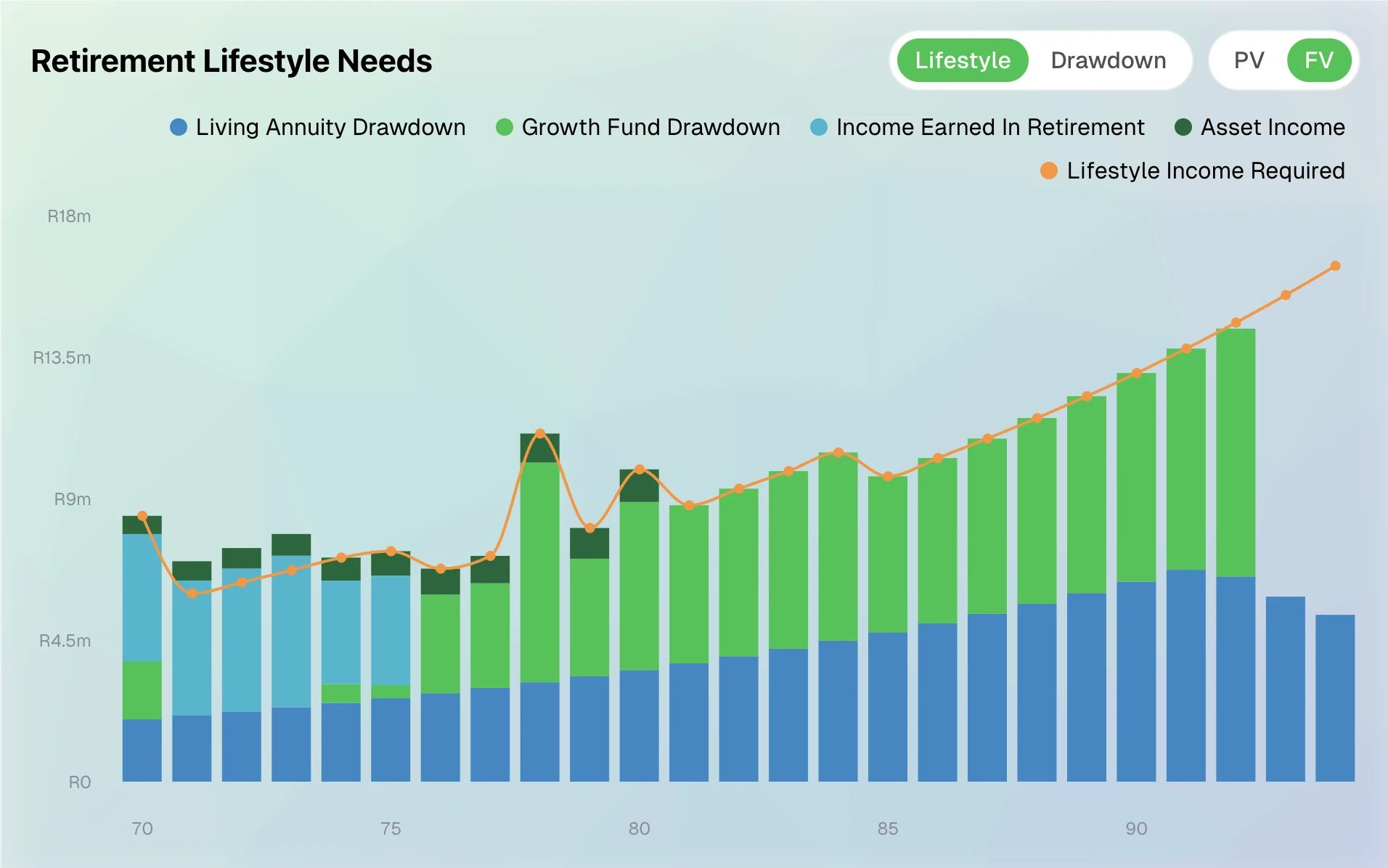Image resolution: width=1388 pixels, height=868 pixels.
Task: Click the teal Income Earned legend dot
Action: click(819, 127)
